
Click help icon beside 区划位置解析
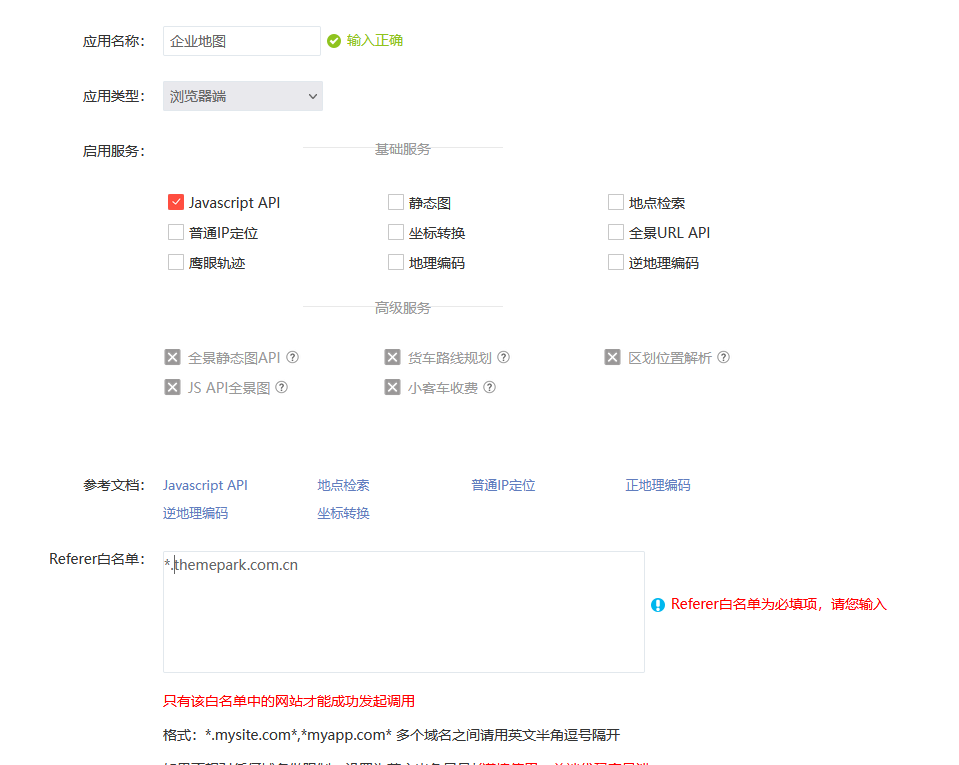click(724, 357)
